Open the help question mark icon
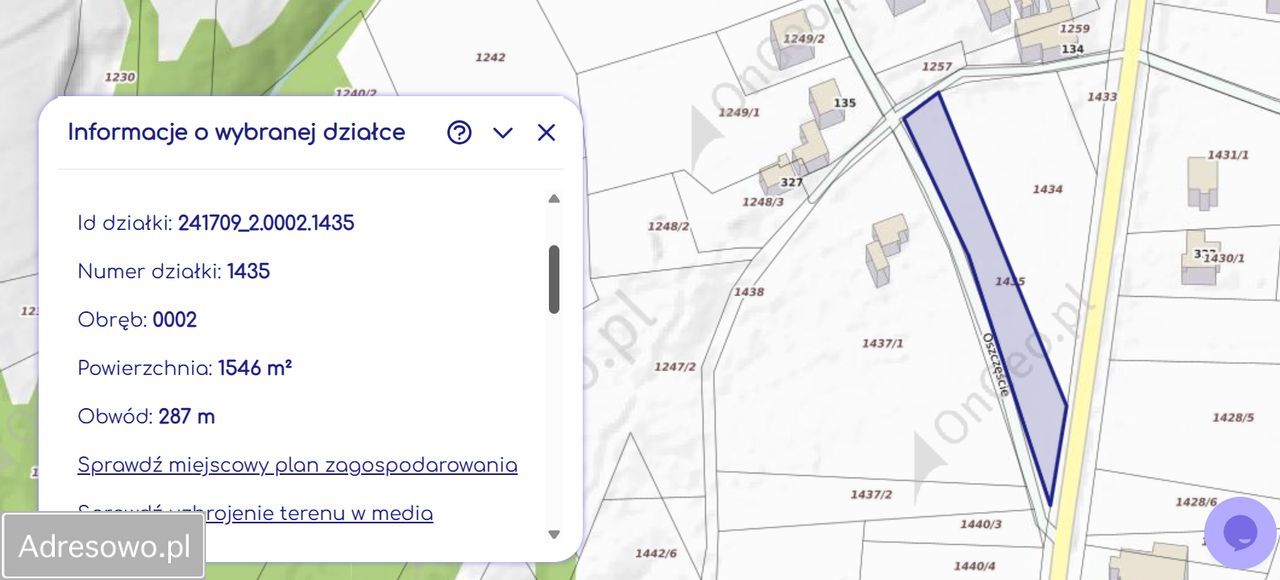This screenshot has width=1280, height=580. click(x=459, y=132)
